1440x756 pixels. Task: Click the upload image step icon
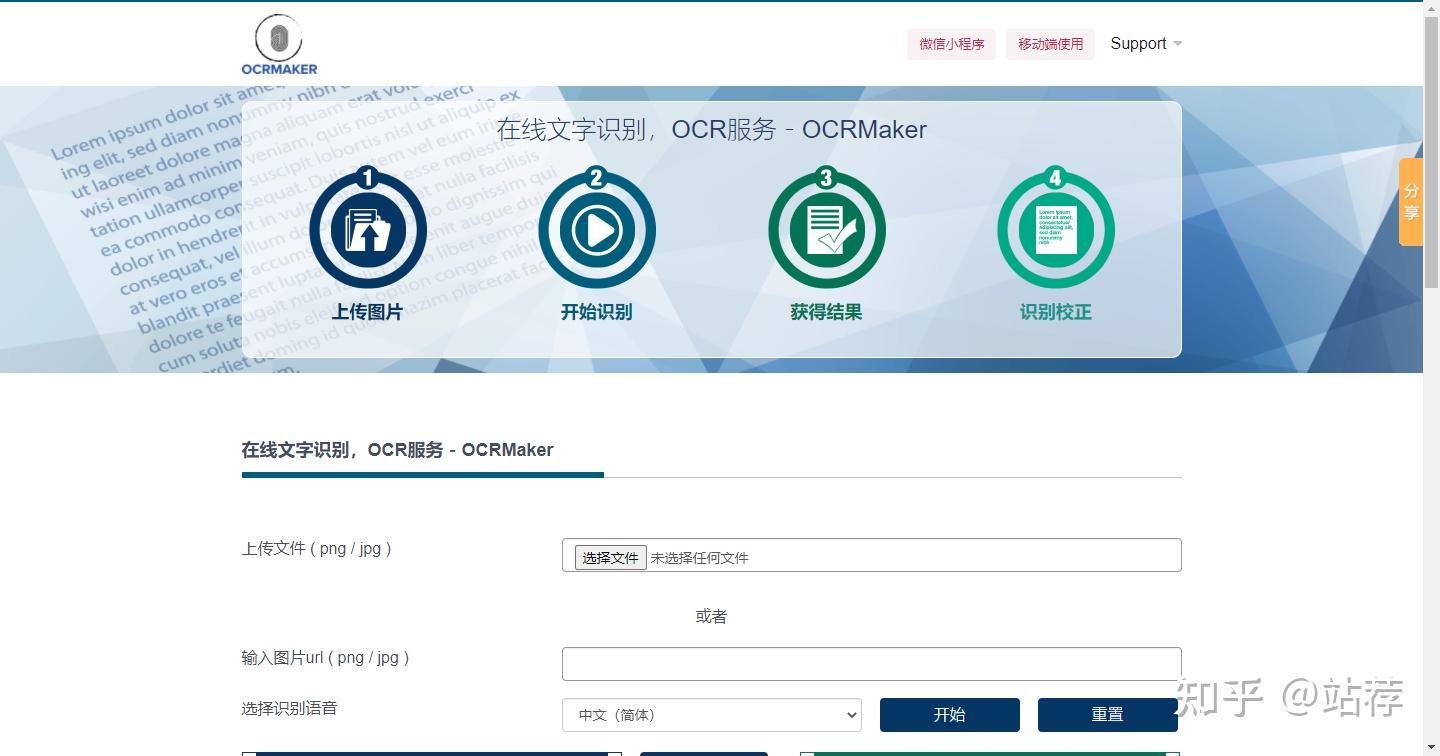coord(368,229)
